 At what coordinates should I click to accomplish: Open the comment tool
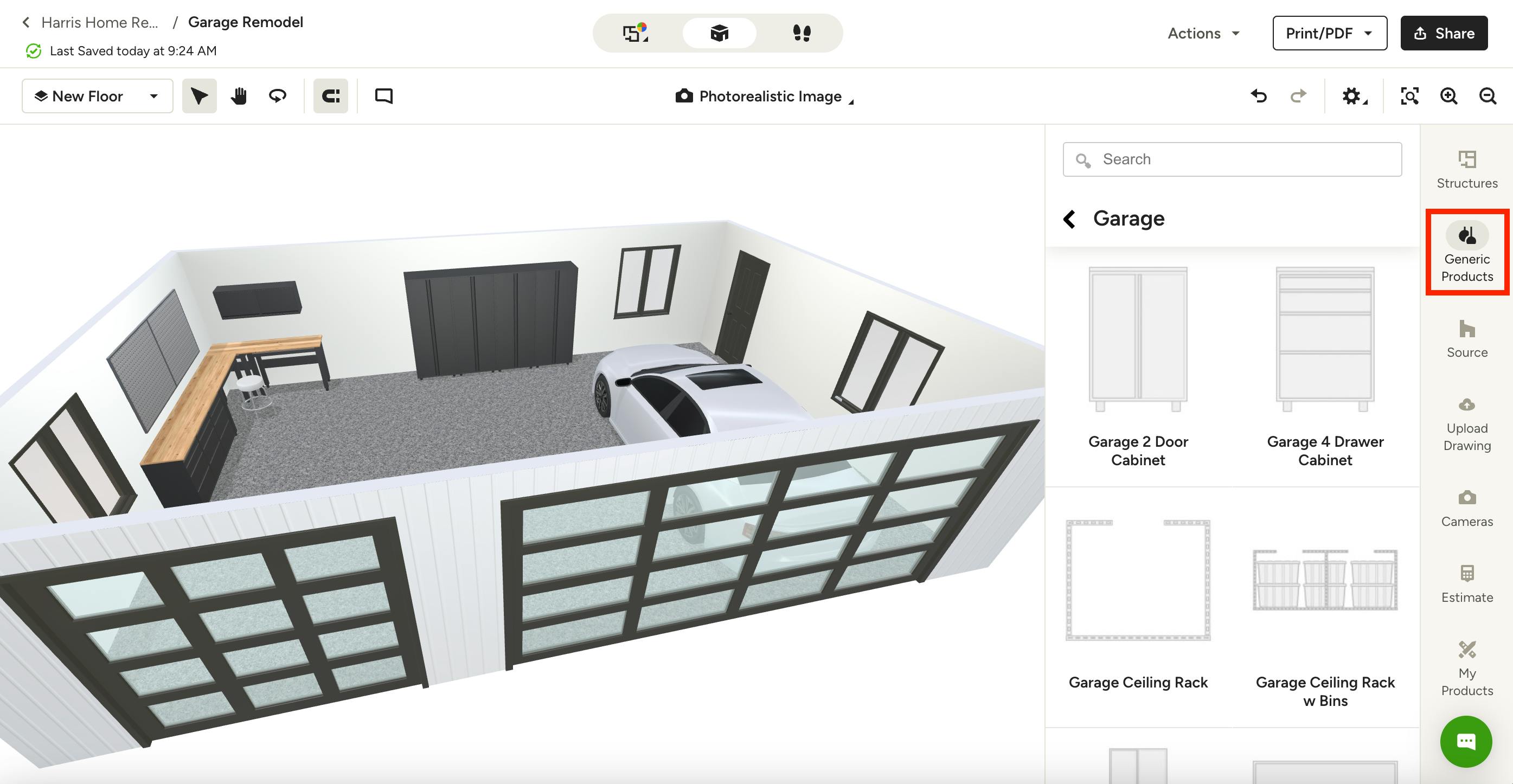[x=383, y=96]
